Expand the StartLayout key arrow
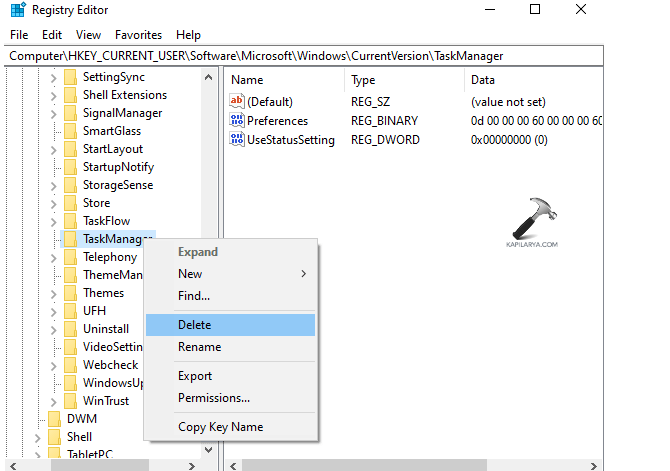Screen dimensions: 670x471 (54, 149)
